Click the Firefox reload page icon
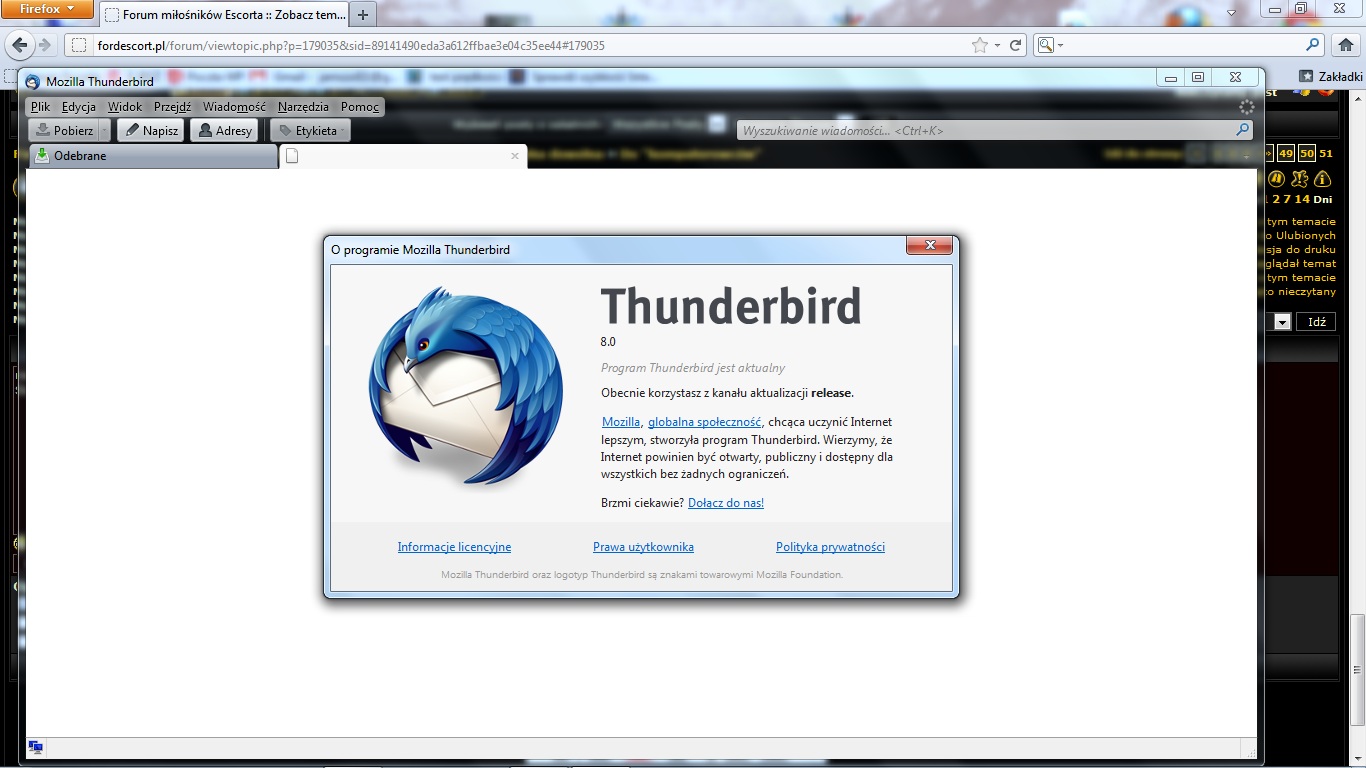Image resolution: width=1366 pixels, height=768 pixels. [1016, 45]
